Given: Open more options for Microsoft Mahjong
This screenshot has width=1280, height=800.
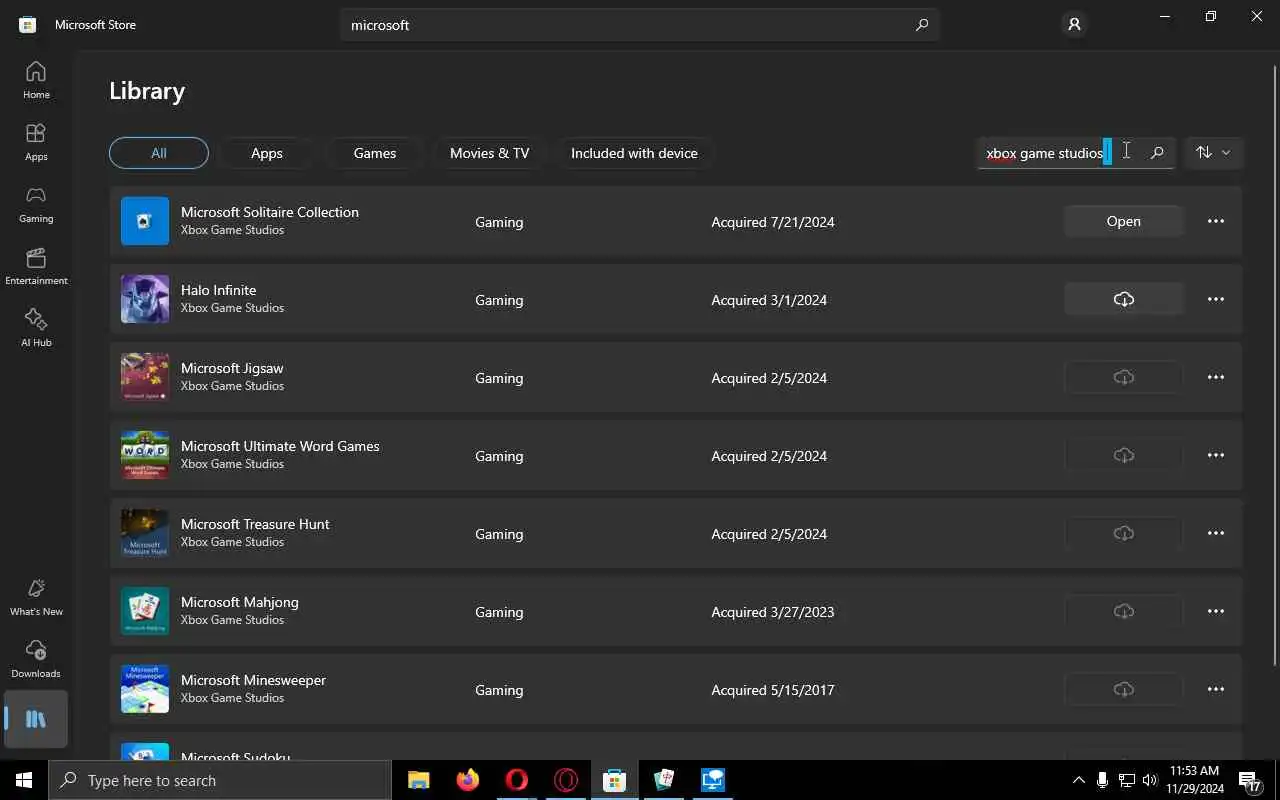Looking at the screenshot, I should [1216, 611].
